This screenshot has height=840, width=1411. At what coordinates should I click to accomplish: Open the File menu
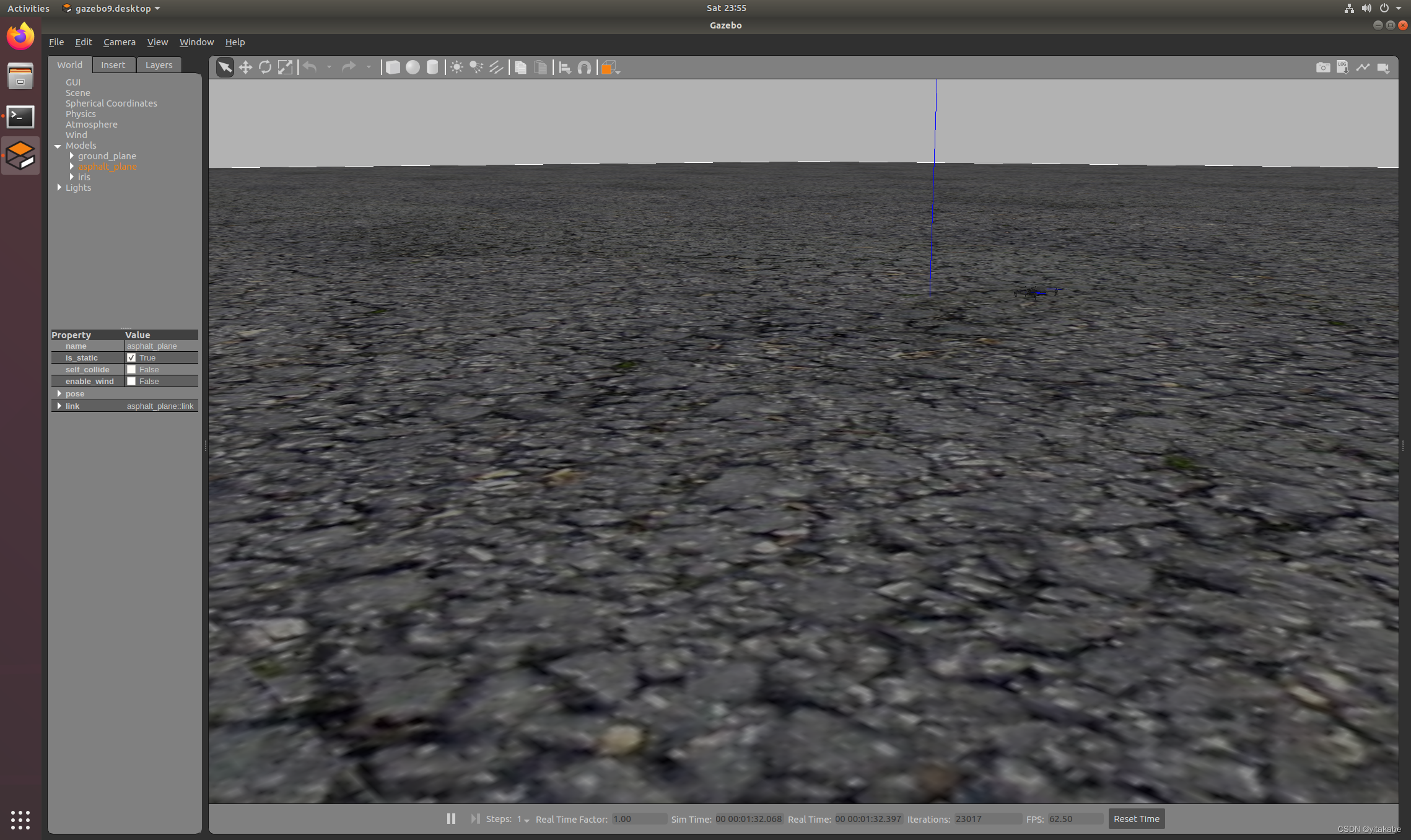56,42
